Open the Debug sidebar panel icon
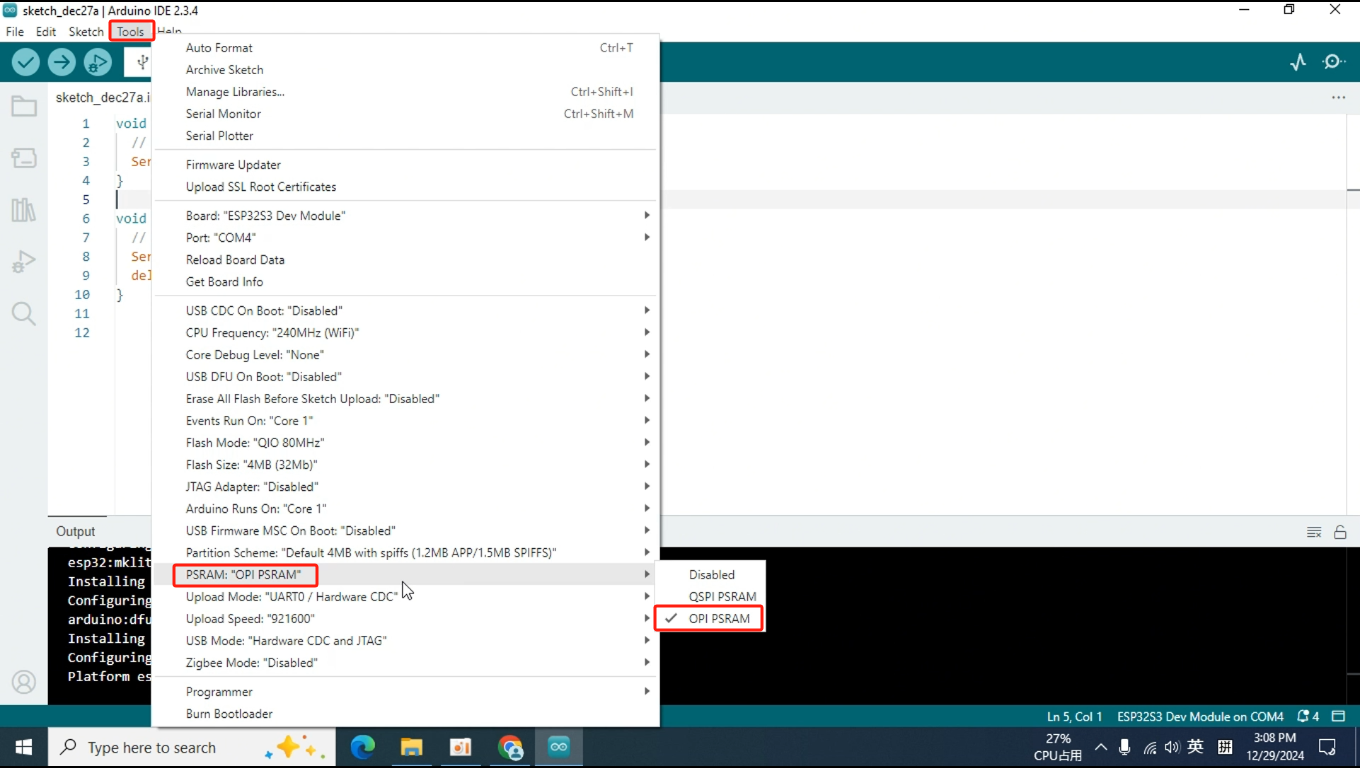 [24, 262]
